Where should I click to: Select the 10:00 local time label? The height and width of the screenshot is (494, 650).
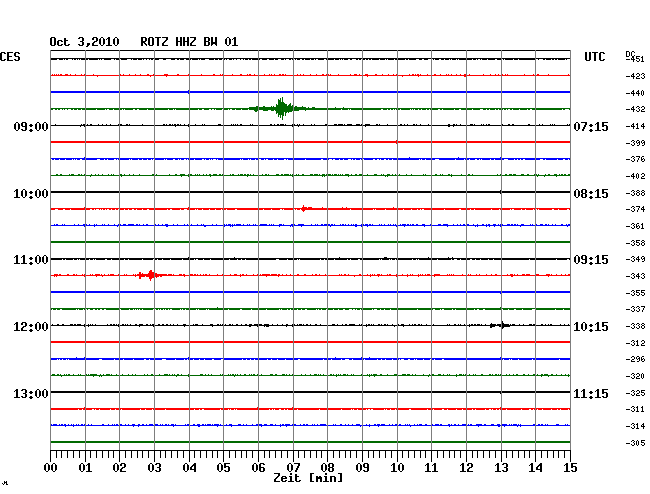(31, 194)
